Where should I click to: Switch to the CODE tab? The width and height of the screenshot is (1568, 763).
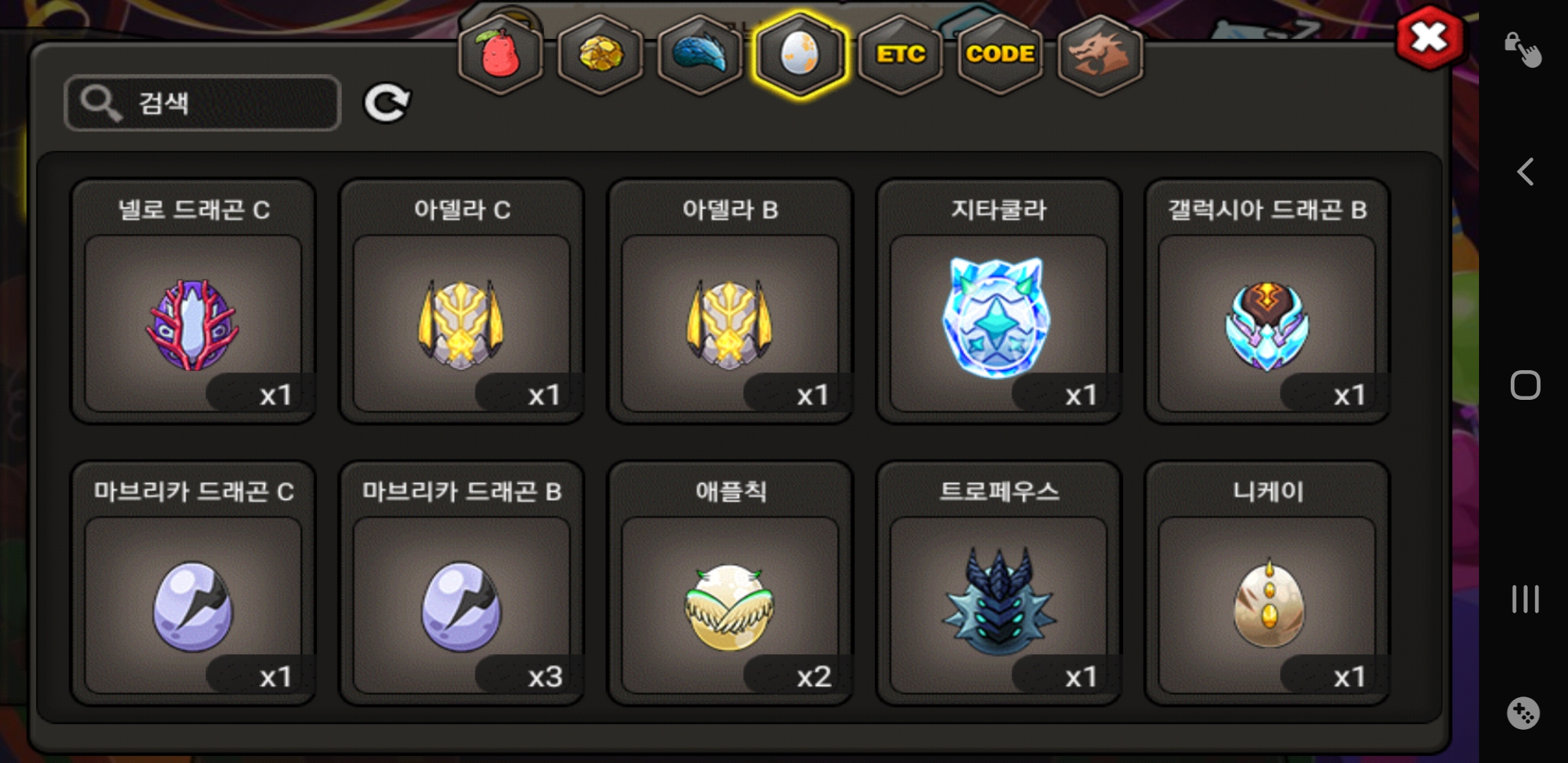[x=1000, y=54]
